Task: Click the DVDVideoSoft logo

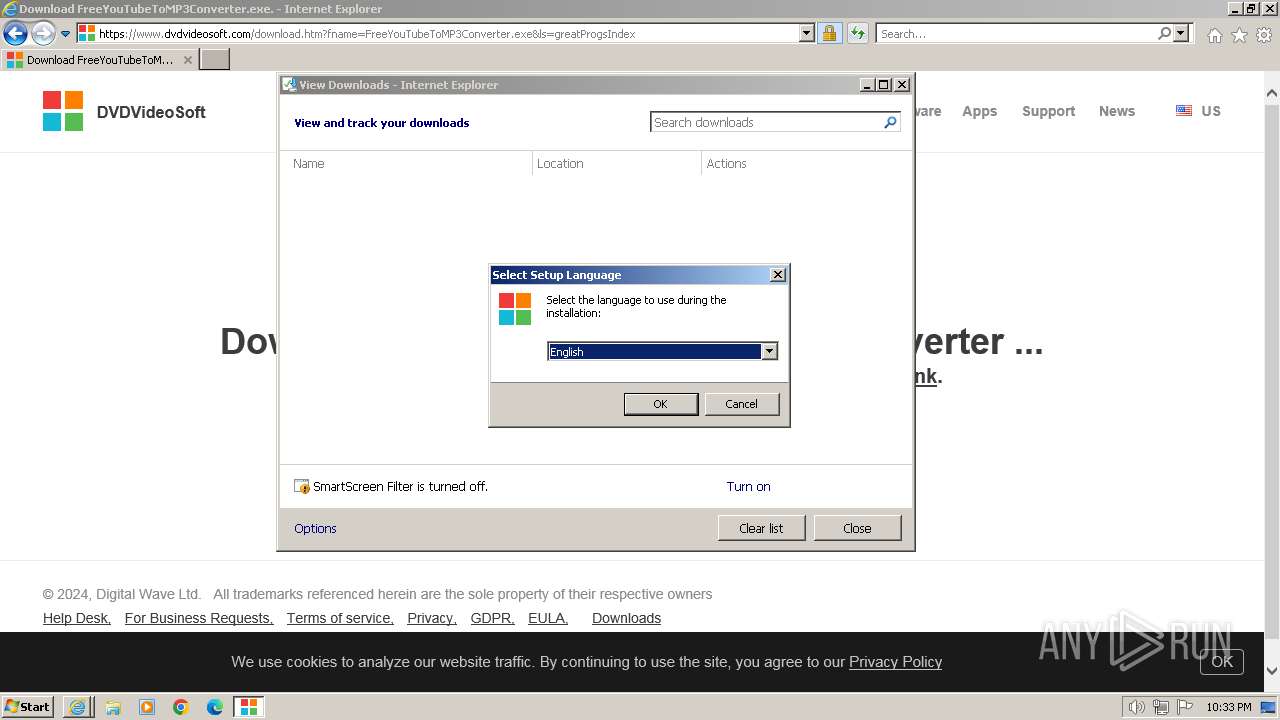Action: (124, 111)
